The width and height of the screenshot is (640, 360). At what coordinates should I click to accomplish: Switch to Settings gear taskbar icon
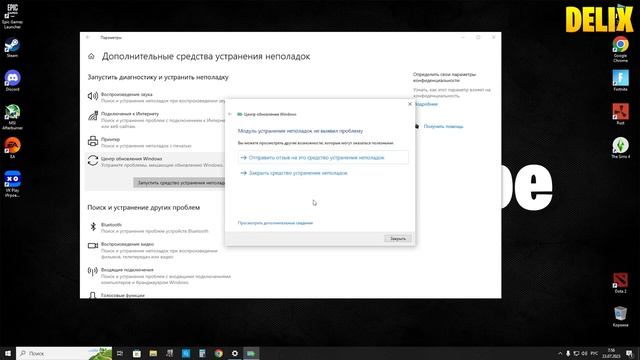[x=235, y=353]
